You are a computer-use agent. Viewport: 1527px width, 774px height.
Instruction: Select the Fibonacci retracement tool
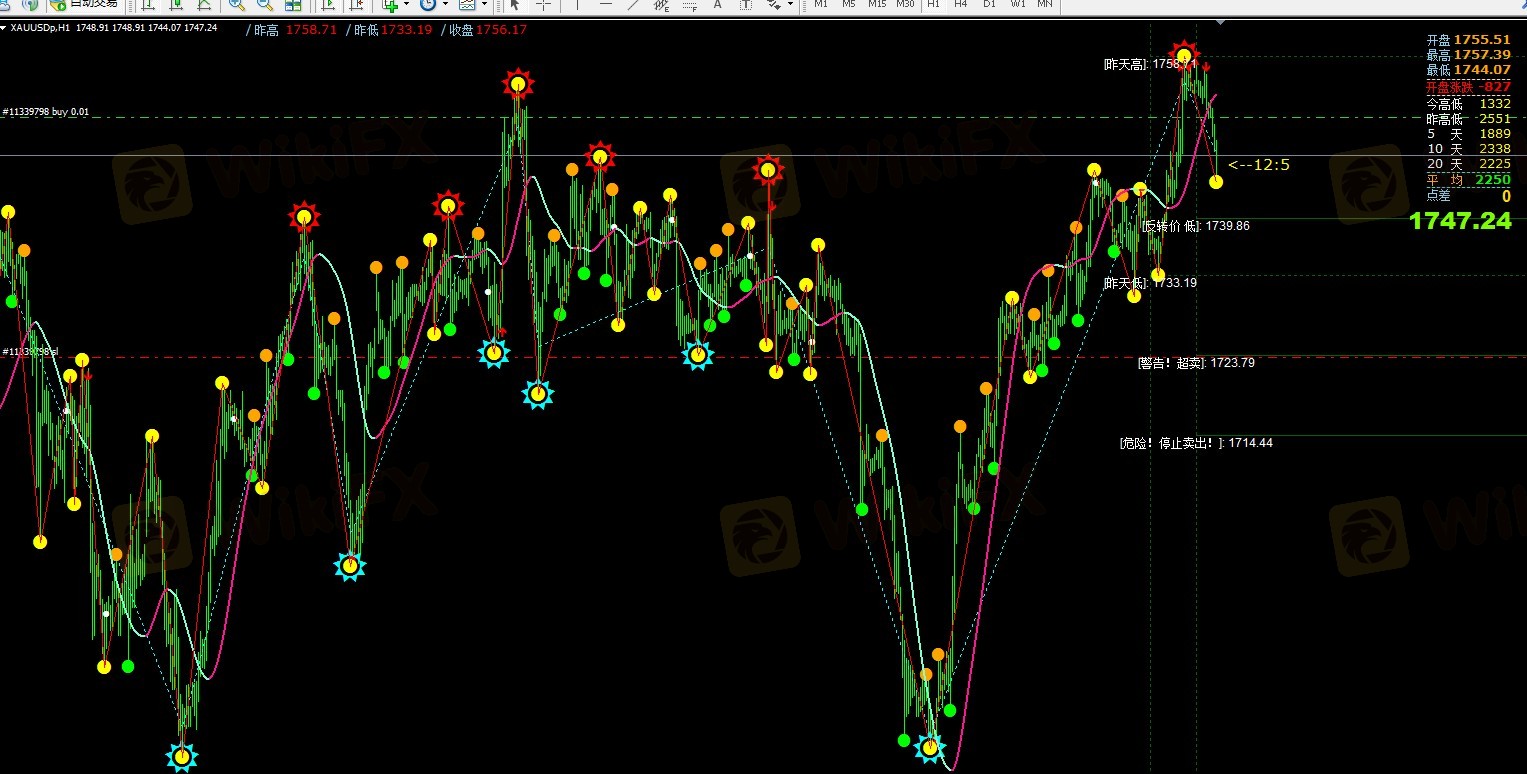pos(689,5)
